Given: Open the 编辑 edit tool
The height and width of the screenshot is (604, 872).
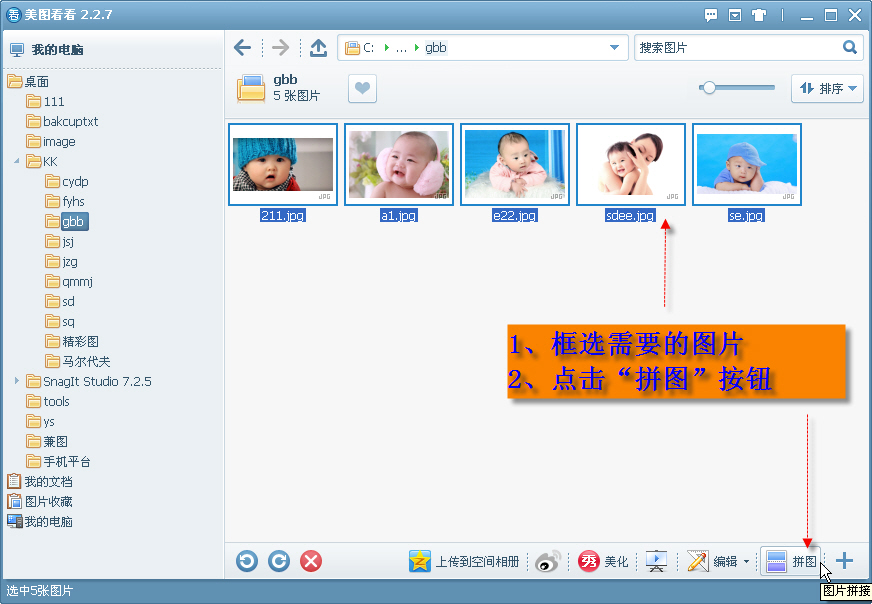Looking at the screenshot, I should pyautogui.click(x=712, y=561).
